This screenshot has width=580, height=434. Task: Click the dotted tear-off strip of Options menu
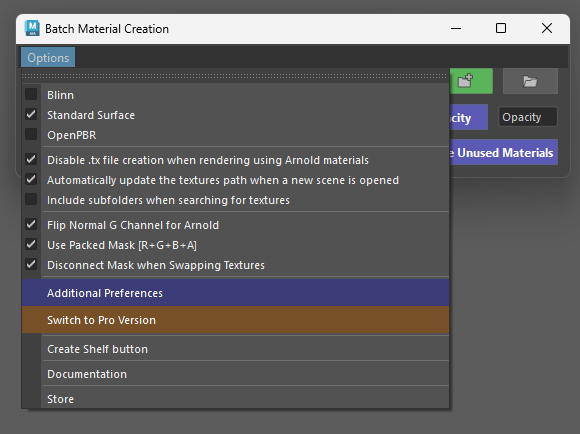[x=235, y=76]
